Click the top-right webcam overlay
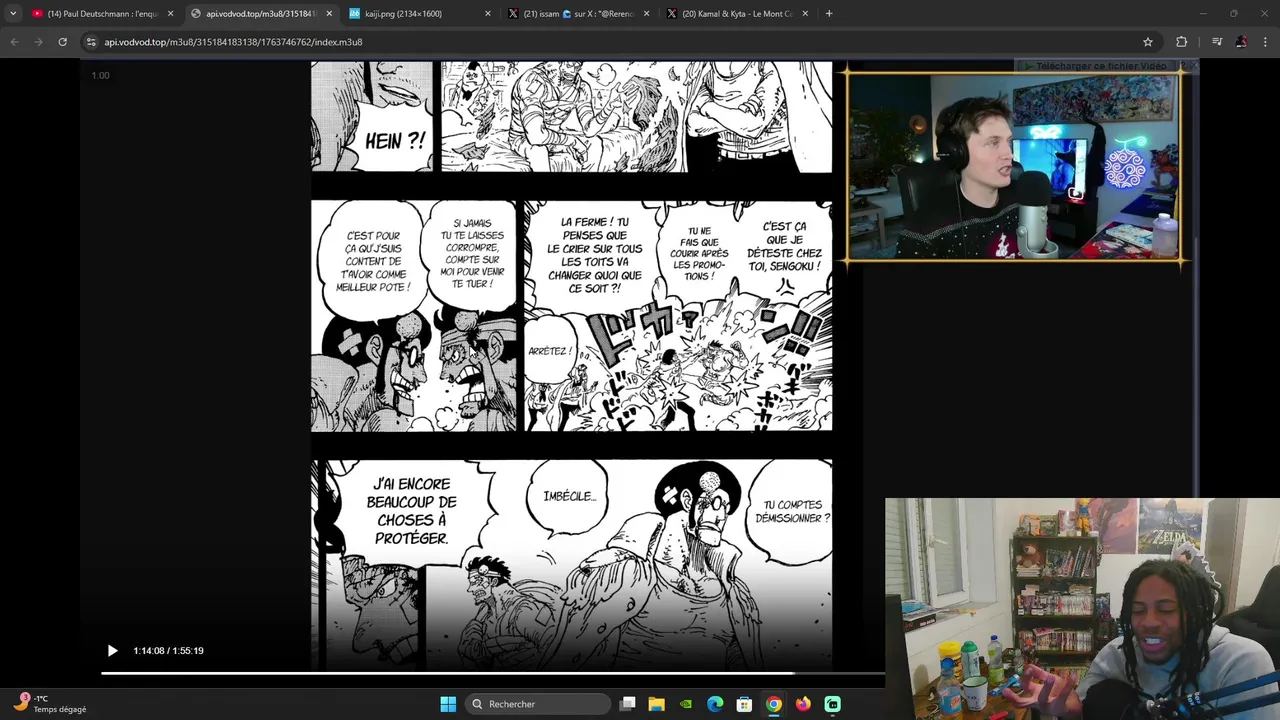 click(1014, 167)
